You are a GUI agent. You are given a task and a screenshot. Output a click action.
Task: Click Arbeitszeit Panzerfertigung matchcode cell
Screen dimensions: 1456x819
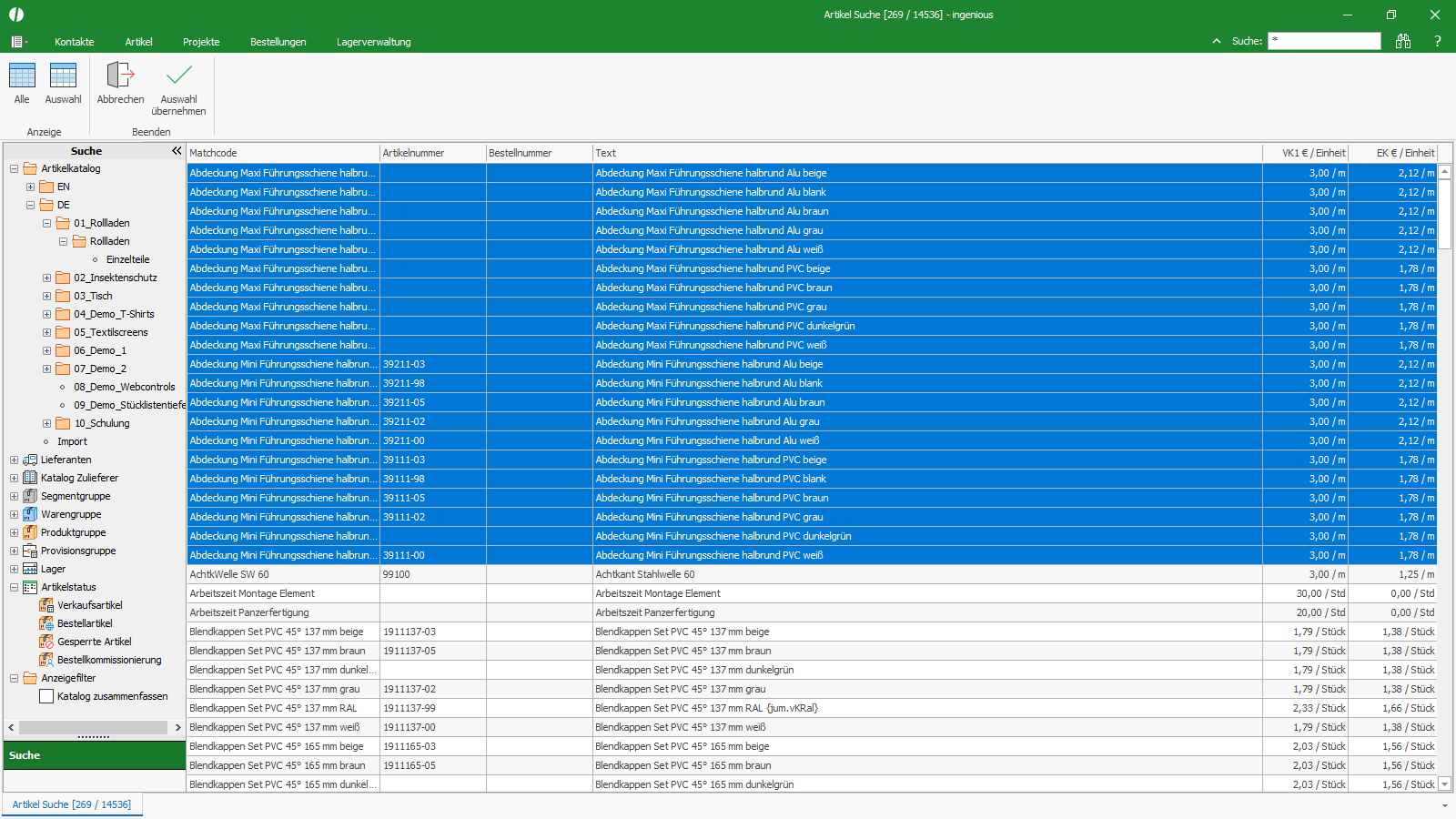tap(283, 612)
